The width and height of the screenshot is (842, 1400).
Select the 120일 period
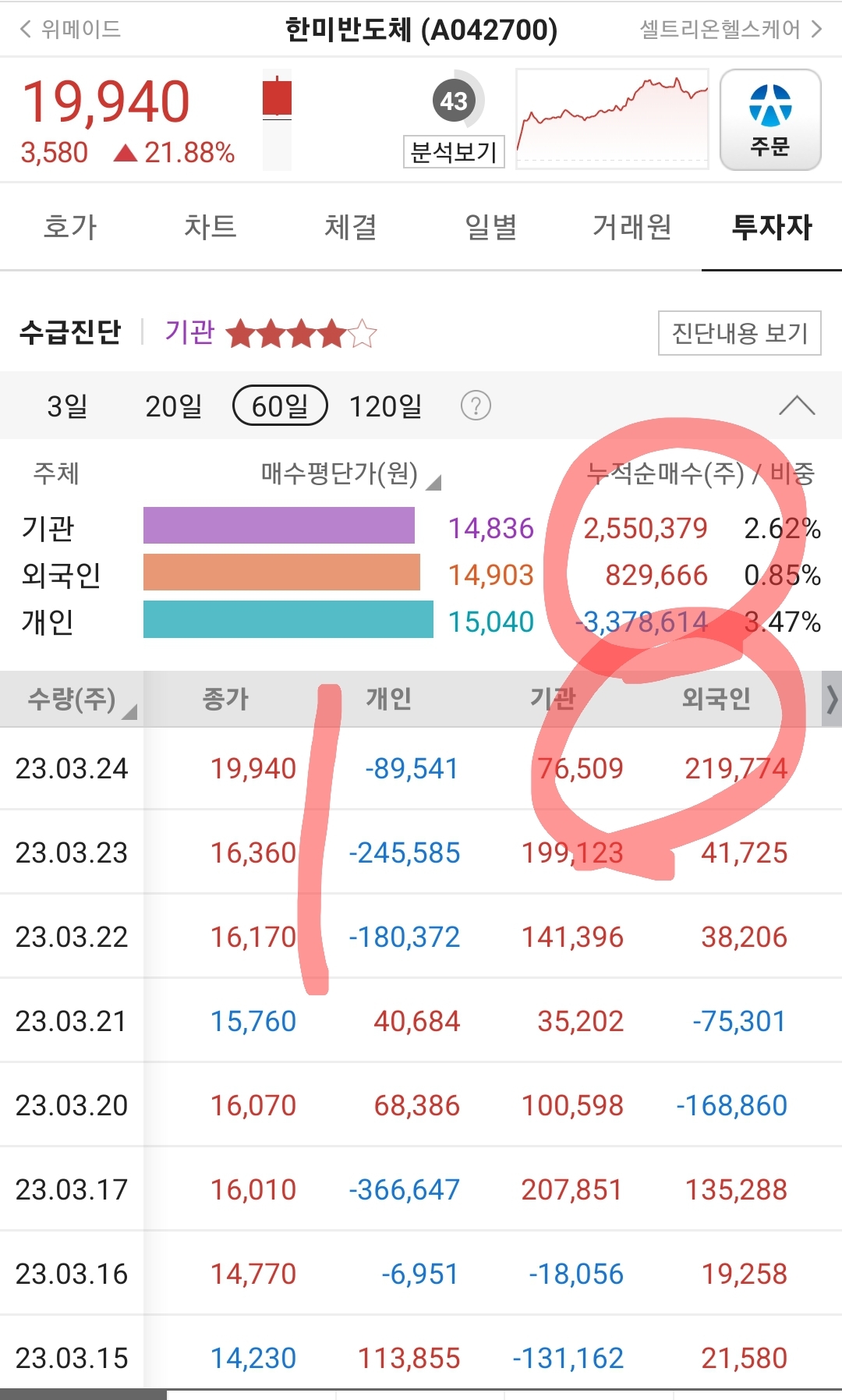(385, 406)
